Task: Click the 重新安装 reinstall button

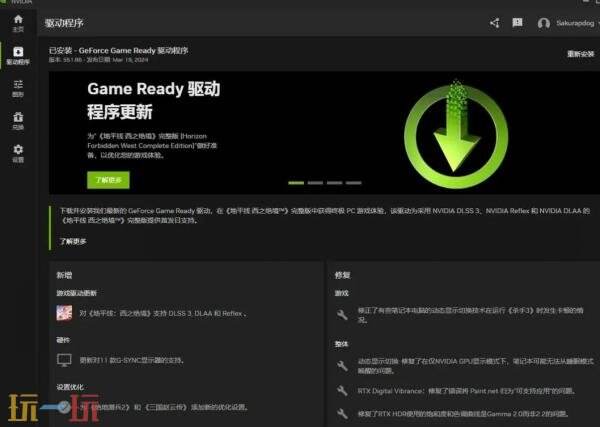Action: point(580,54)
